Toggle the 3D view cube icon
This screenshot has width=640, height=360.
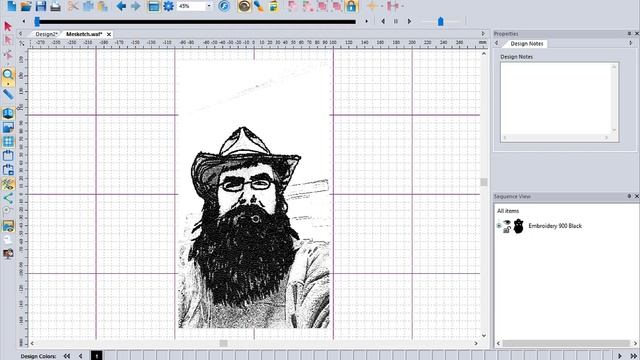click(x=8, y=113)
